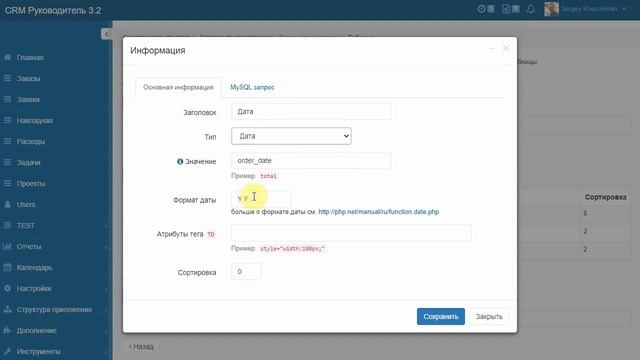This screenshot has width=640, height=360.
Task: Click the Дополнение puzzle icon in sidebar
Action: pyautogui.click(x=7, y=331)
